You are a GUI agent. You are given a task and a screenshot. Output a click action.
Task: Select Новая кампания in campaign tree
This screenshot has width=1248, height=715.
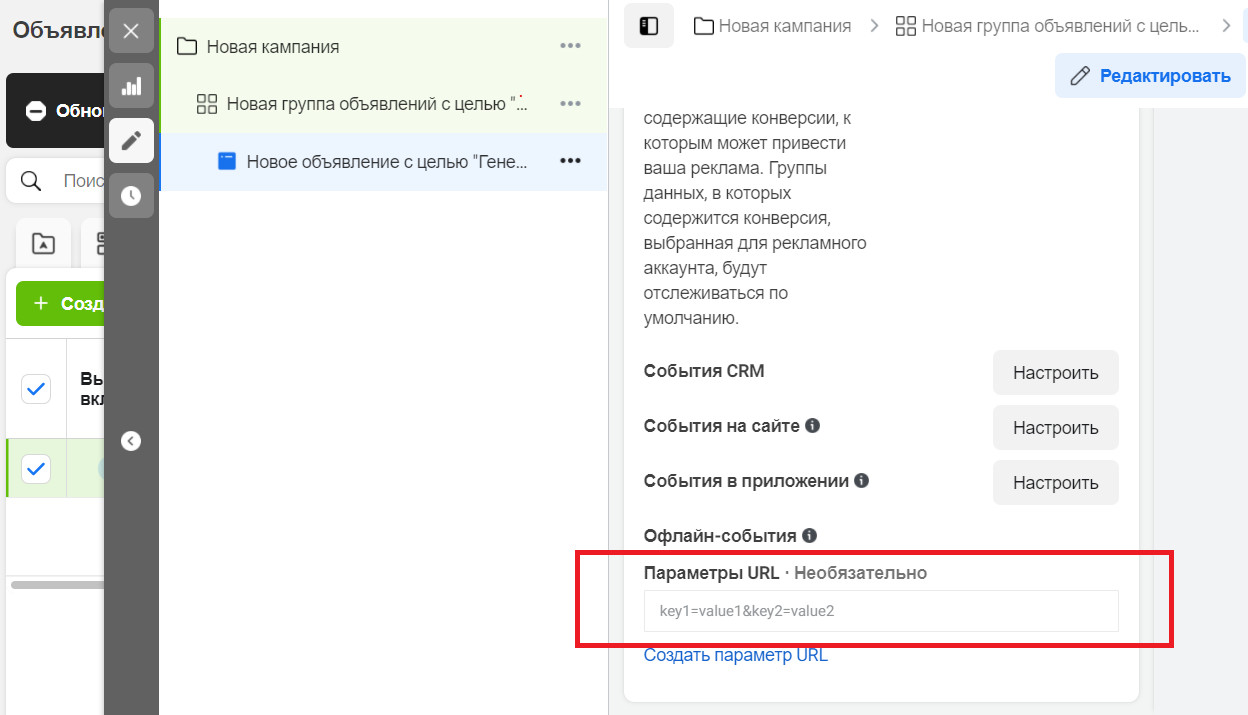pos(273,47)
